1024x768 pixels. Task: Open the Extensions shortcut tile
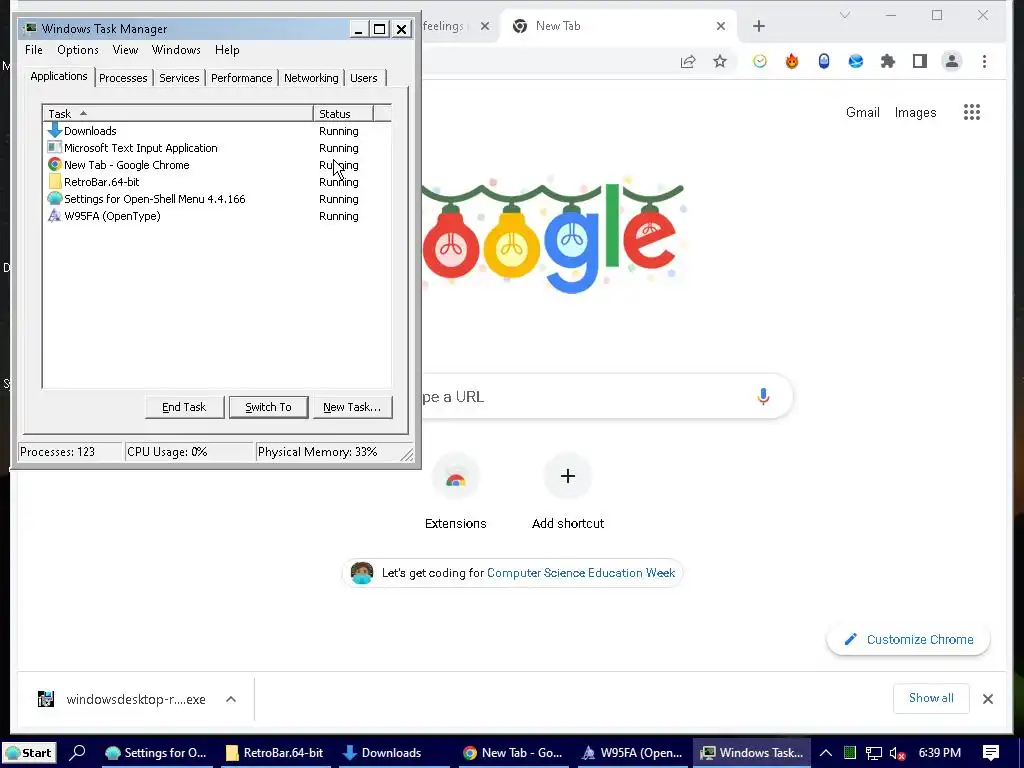pos(455,490)
